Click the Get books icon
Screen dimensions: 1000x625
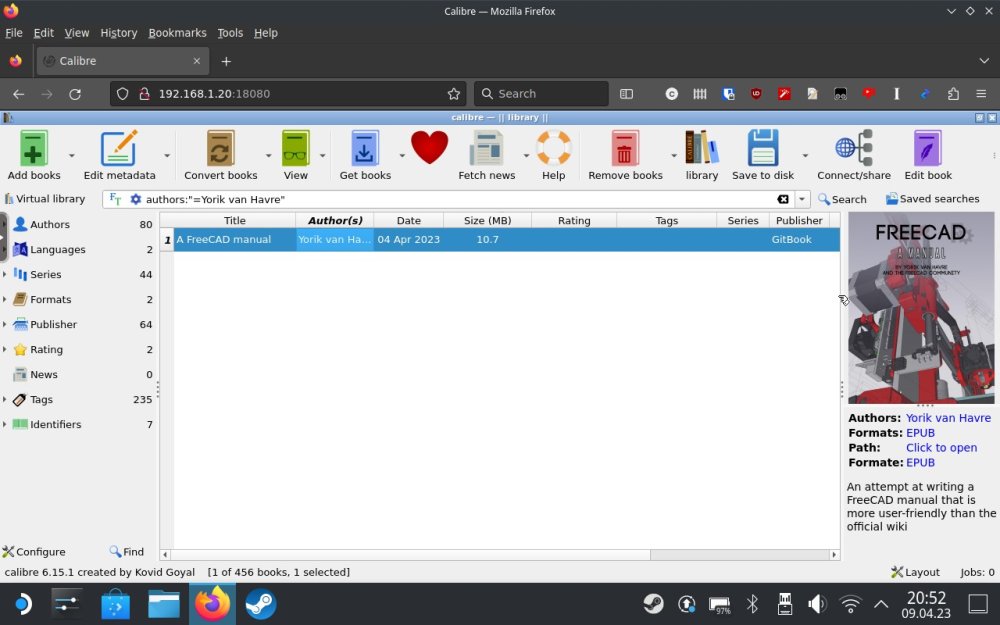[365, 149]
